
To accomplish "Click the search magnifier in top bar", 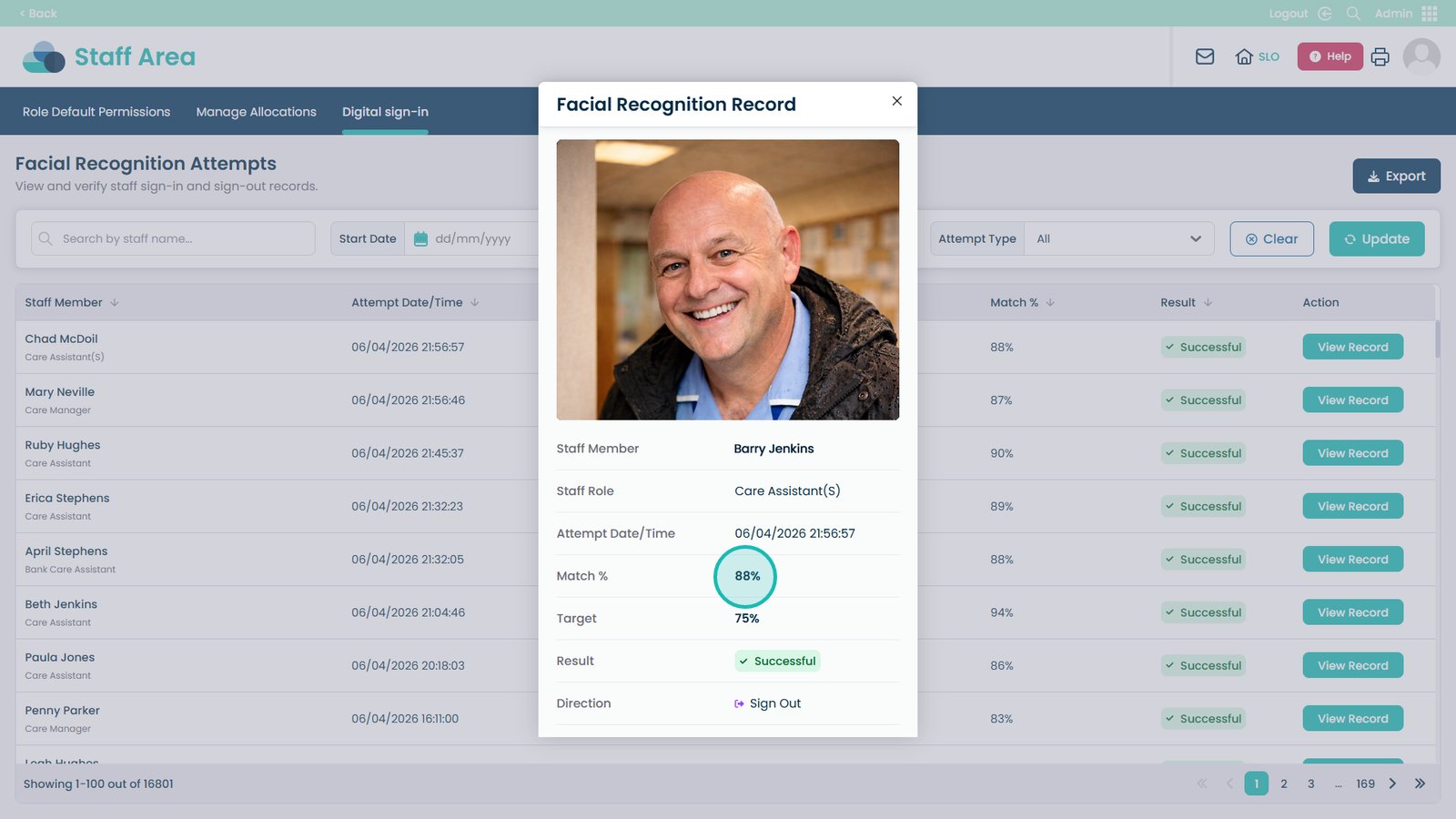I will [x=1353, y=14].
